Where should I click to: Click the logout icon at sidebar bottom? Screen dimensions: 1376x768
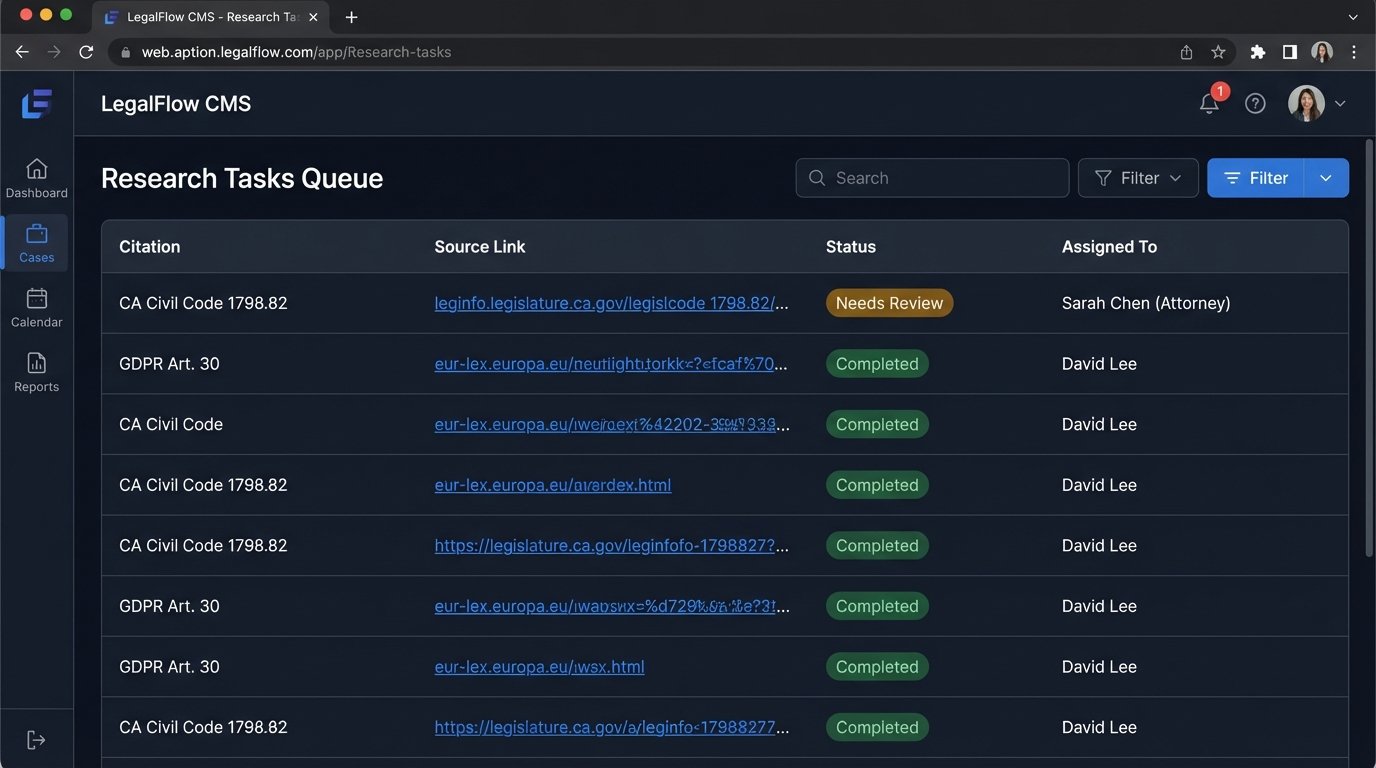pos(36,740)
